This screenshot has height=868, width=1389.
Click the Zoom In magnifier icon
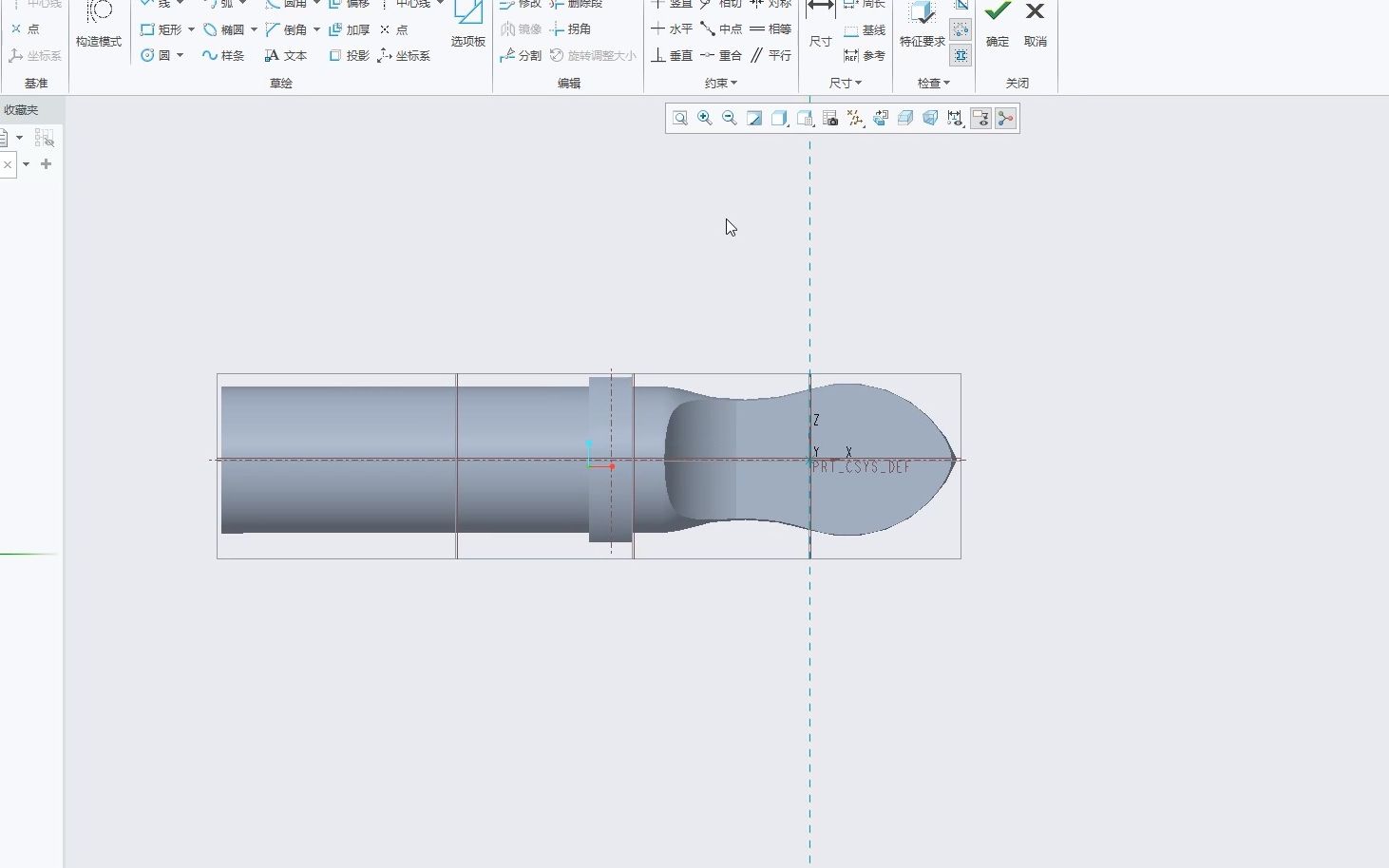tap(705, 118)
